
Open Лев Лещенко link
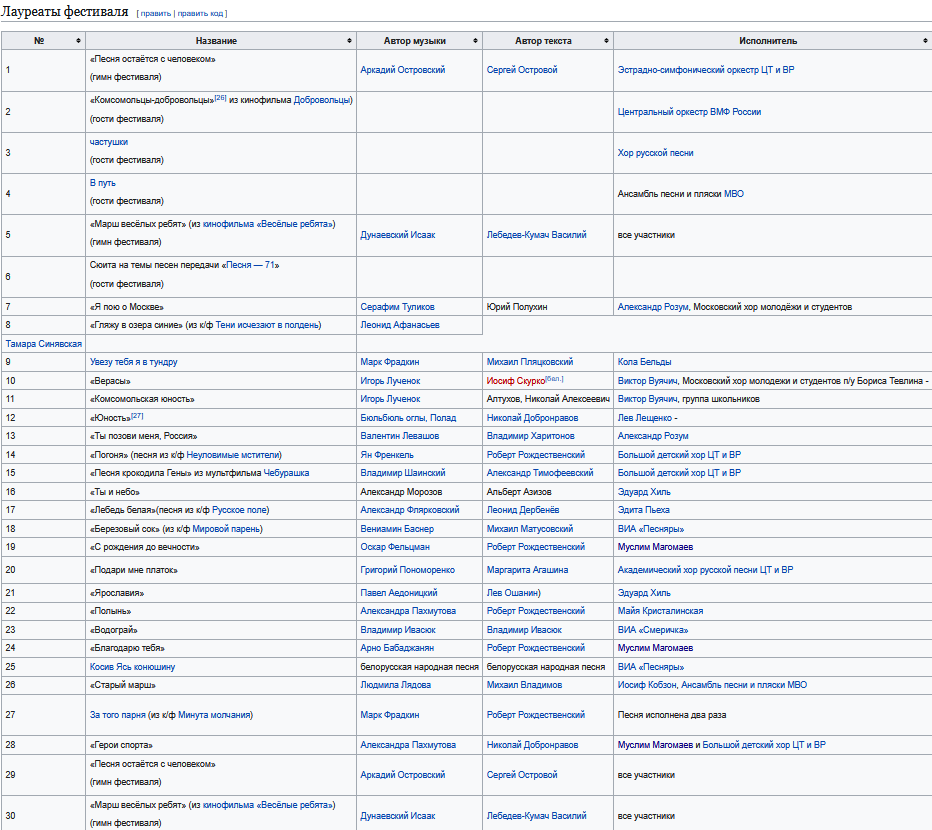[x=644, y=418]
